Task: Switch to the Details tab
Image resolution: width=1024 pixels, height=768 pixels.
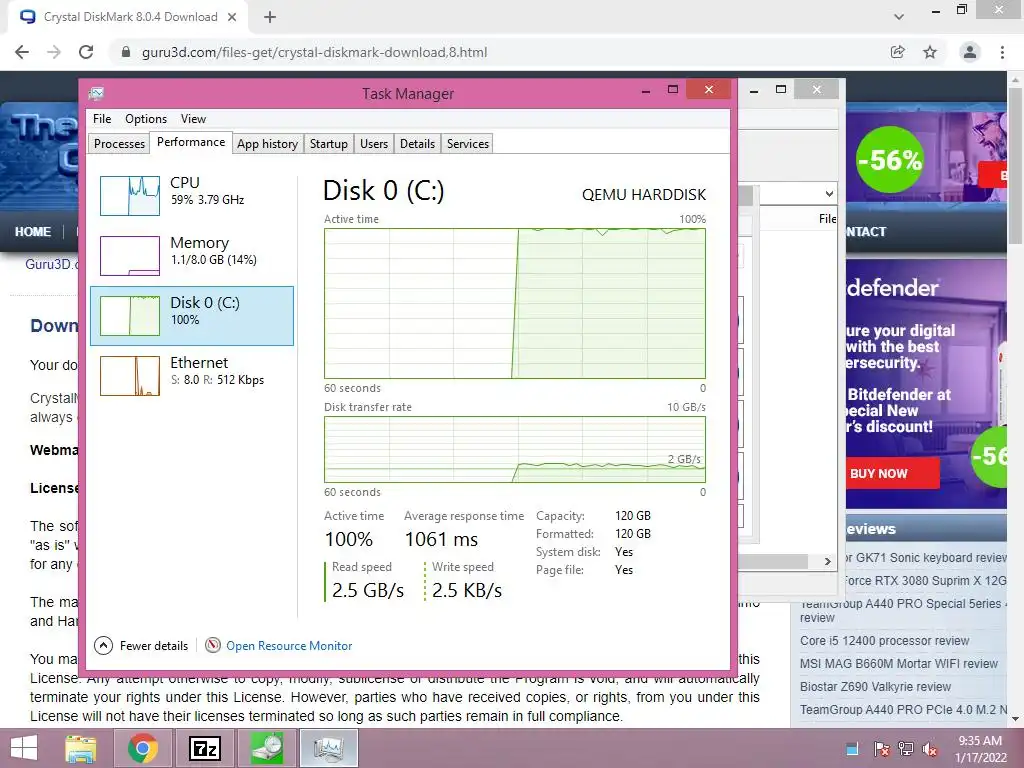Action: tap(417, 144)
